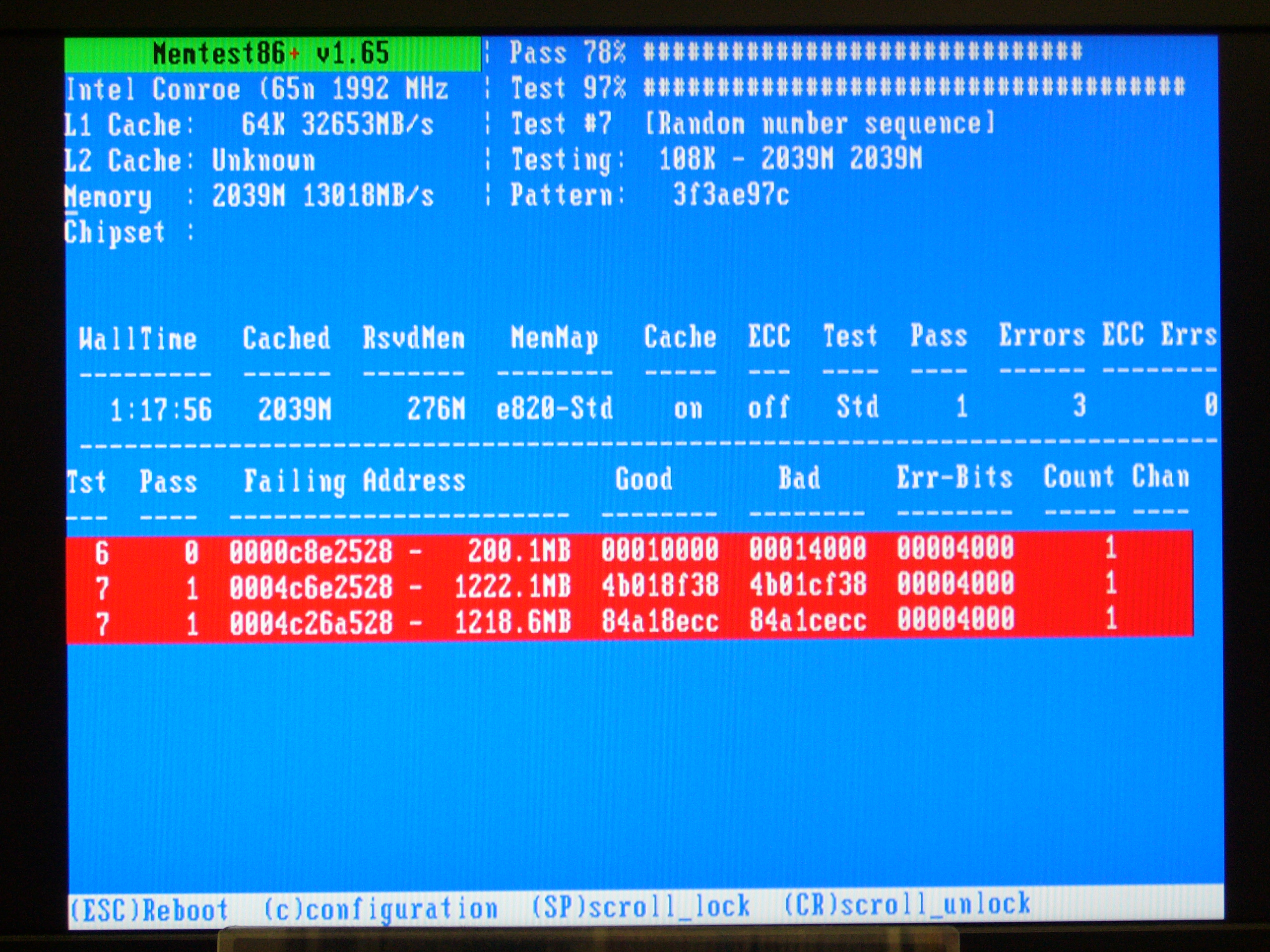Click the Good column header
The width and height of the screenshot is (1270, 952).
[643, 478]
